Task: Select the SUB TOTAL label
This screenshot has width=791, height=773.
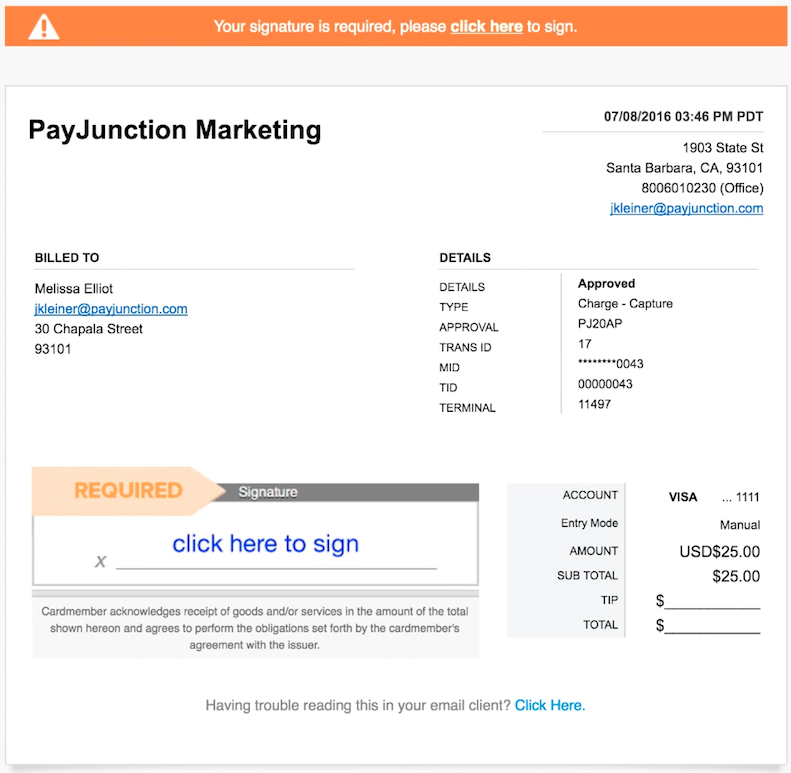Action: [x=587, y=575]
